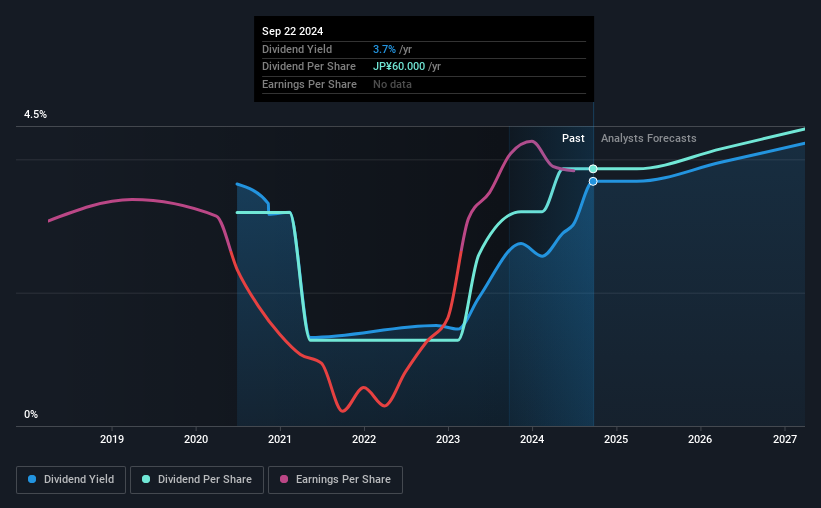Click the Past label on chart
The image size is (821, 508).
(x=573, y=138)
